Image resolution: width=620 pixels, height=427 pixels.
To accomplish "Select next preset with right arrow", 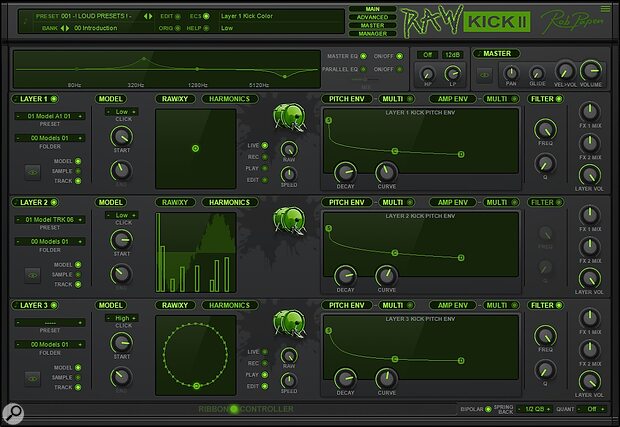I will [150, 16].
